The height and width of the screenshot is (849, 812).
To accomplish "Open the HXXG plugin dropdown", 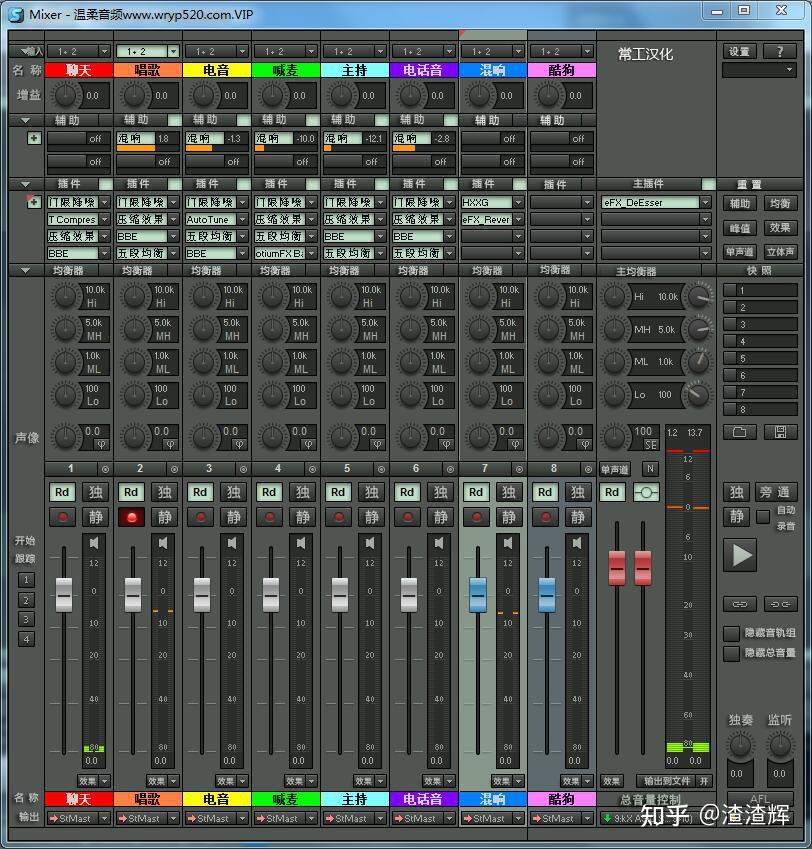I will coord(519,203).
